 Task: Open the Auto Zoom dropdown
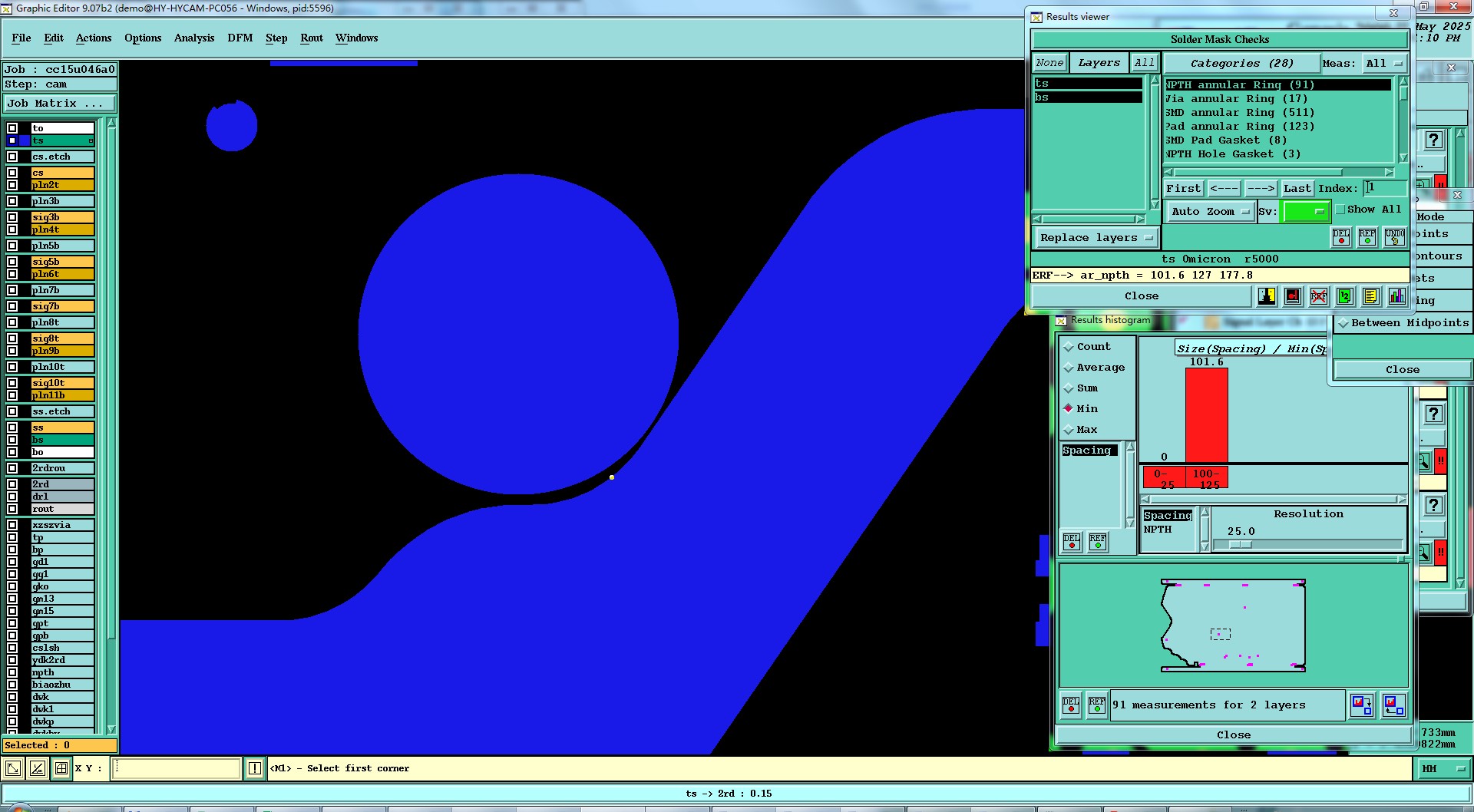pyautogui.click(x=1210, y=212)
